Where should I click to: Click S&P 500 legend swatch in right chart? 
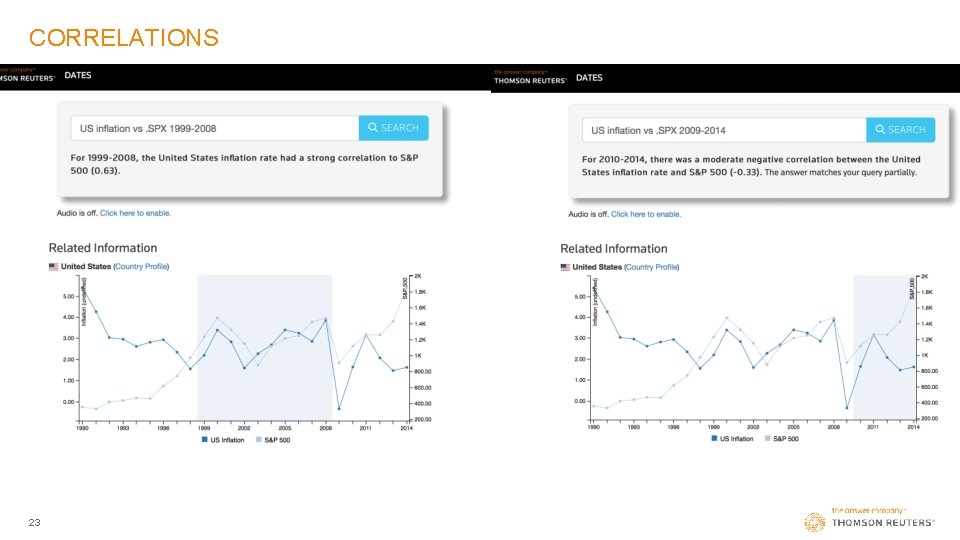[768, 438]
